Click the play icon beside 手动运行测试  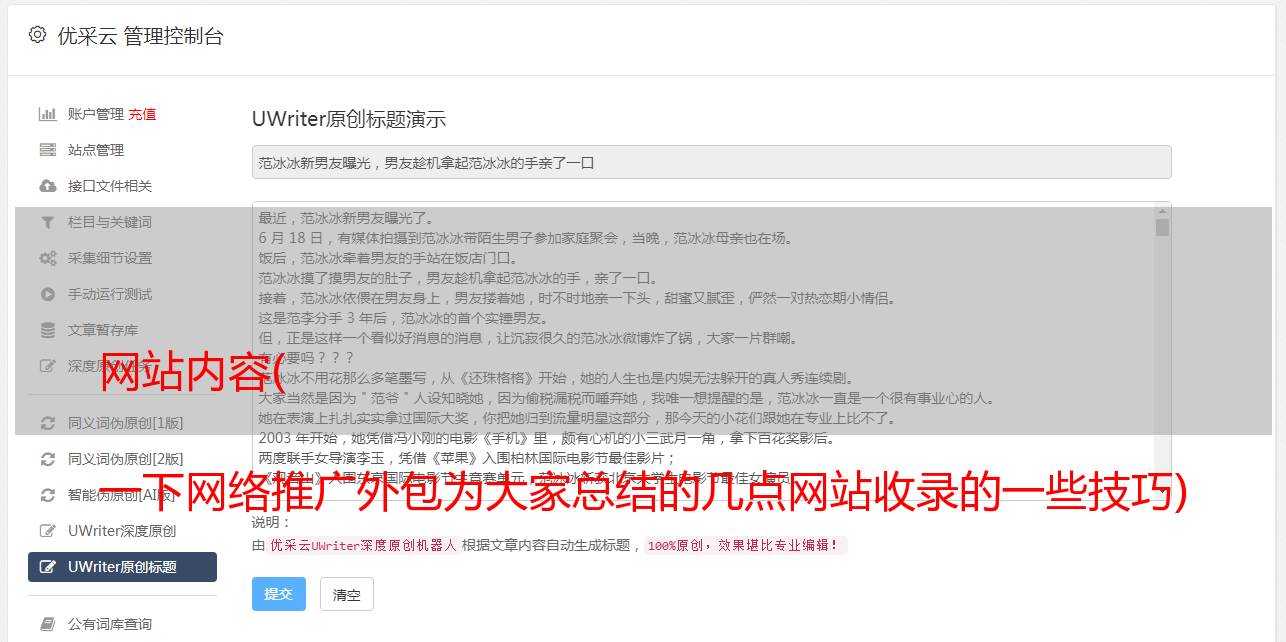click(x=47, y=294)
